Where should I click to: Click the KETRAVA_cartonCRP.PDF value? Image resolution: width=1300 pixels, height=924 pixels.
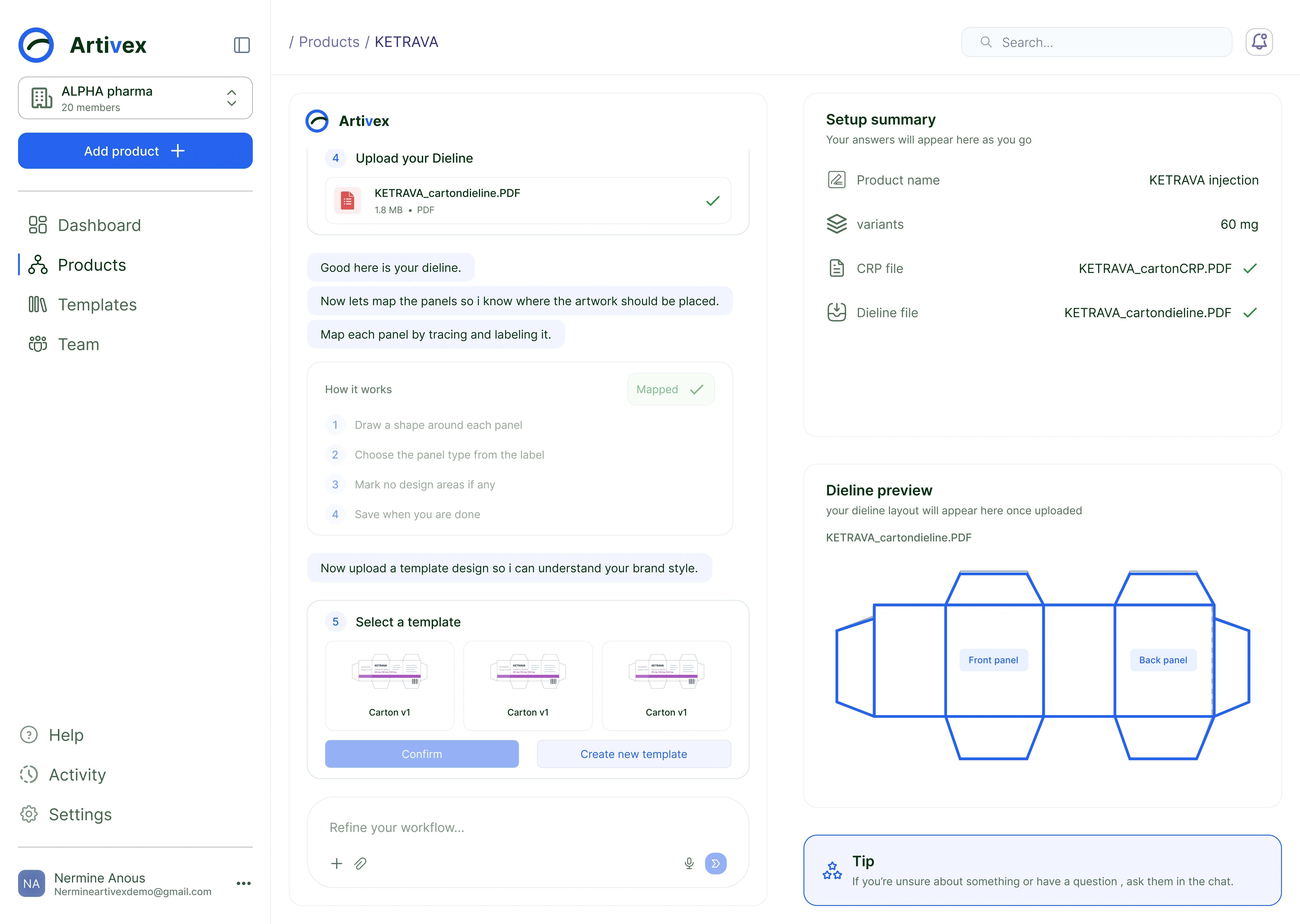tap(1155, 268)
